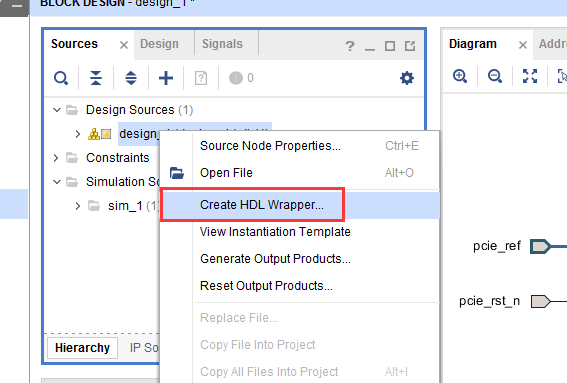Collapse the Simulation Sources tree node

tap(57, 182)
